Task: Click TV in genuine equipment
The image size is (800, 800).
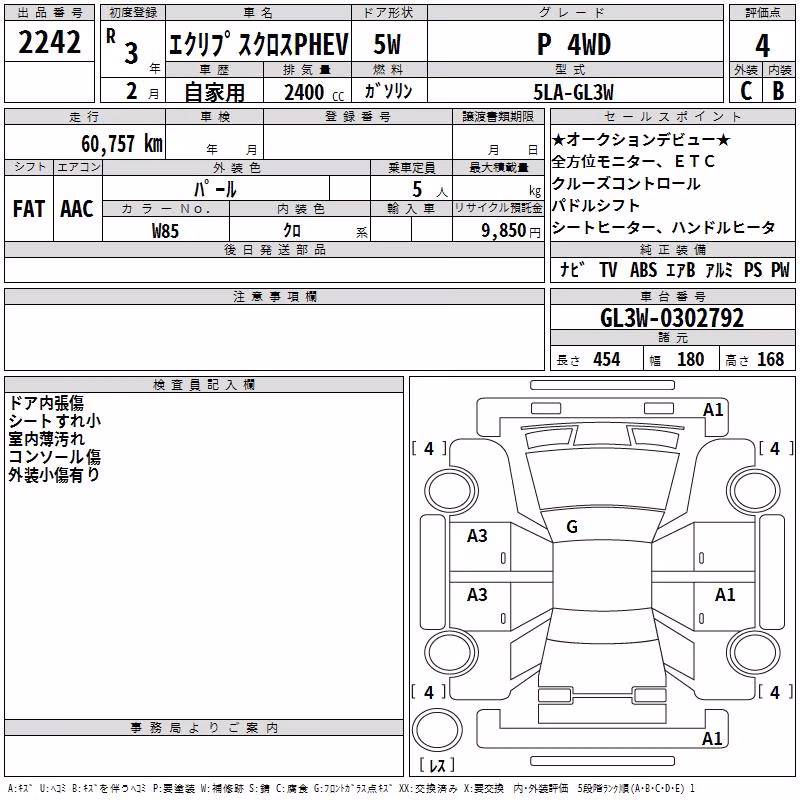Action: coord(608,270)
